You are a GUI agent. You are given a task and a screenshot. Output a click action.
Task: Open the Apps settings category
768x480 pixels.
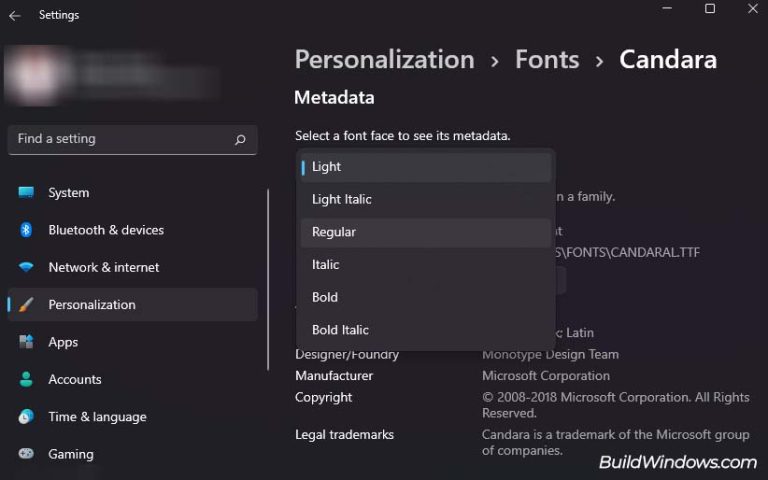tap(133, 342)
